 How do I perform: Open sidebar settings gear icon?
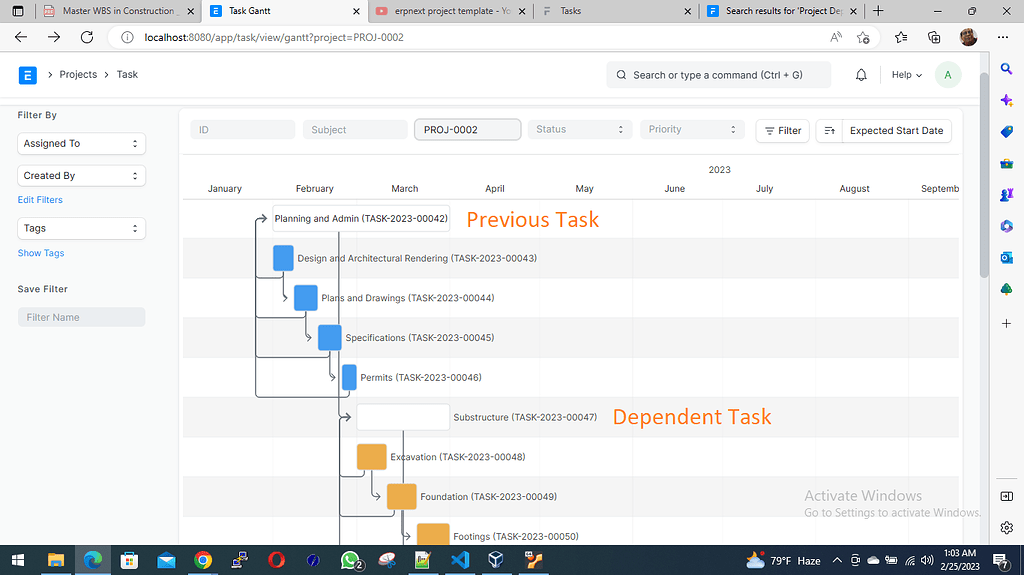tap(1006, 527)
